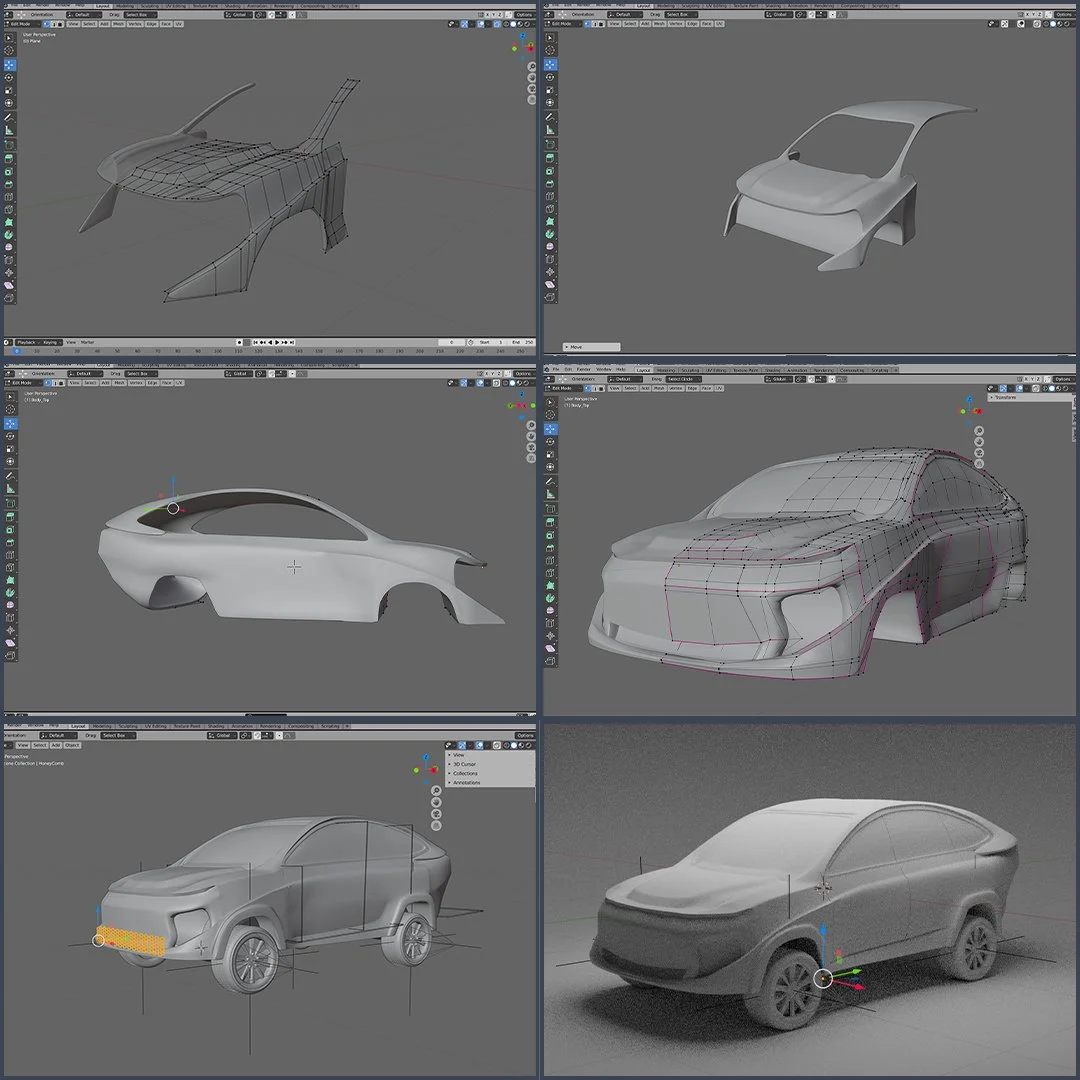This screenshot has height=1080, width=1080.
Task: Click the camera view icon in honeycomb grille panel
Action: point(436,814)
